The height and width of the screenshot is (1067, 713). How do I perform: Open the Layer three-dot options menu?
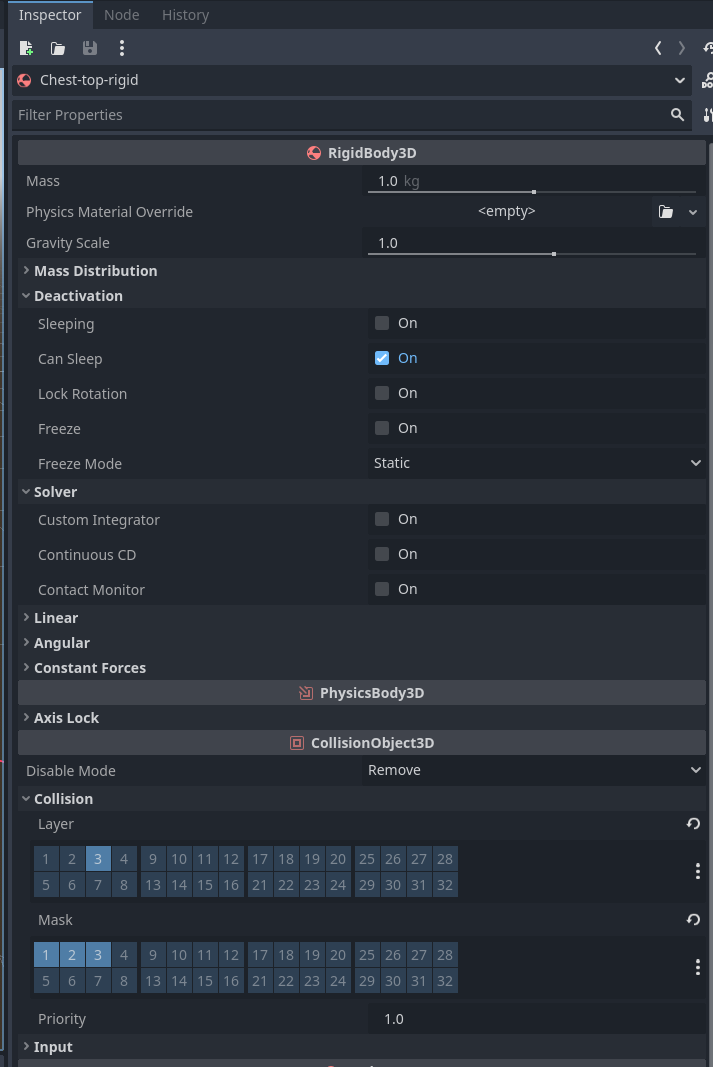(x=697, y=871)
